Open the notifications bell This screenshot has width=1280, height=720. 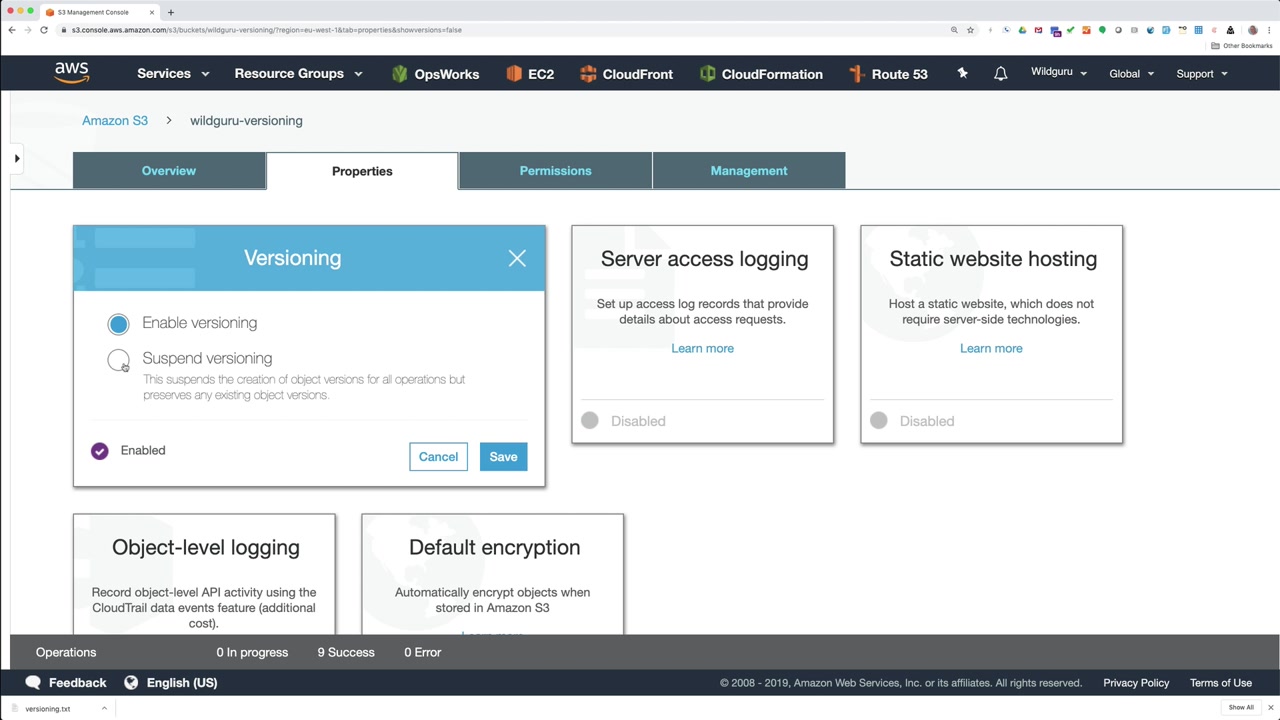1000,74
